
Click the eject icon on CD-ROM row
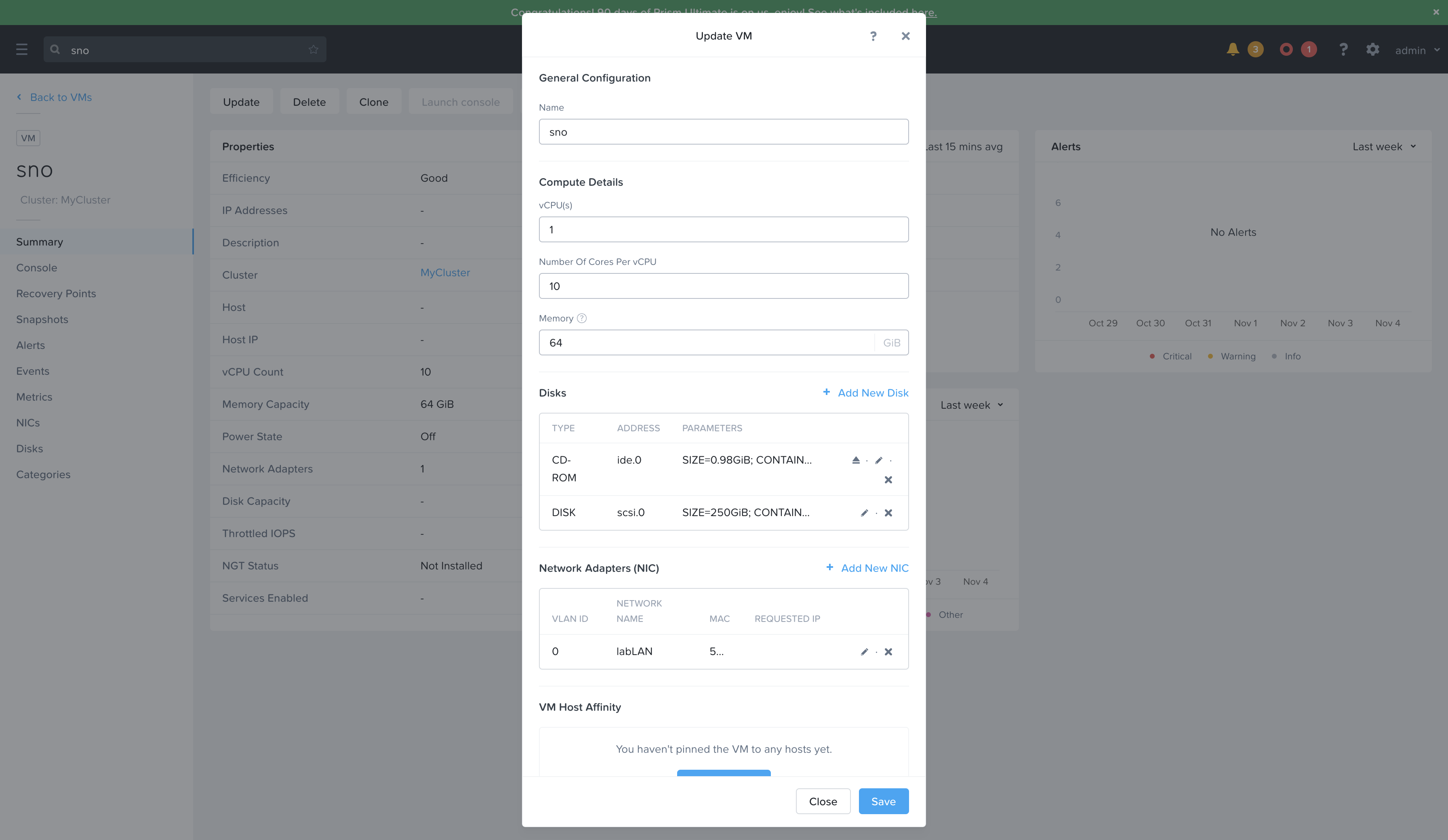click(x=856, y=460)
